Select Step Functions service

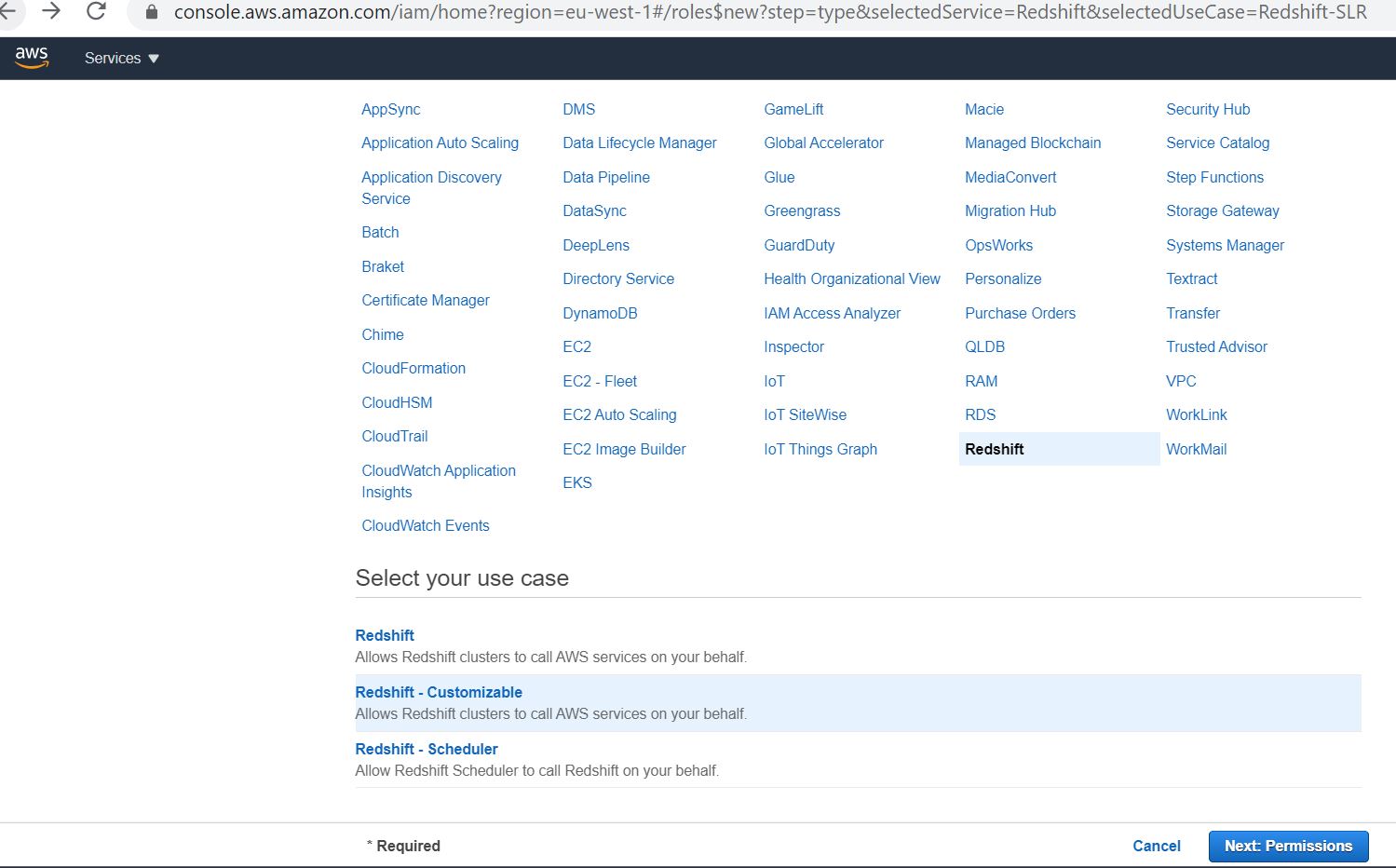pyautogui.click(x=1214, y=177)
